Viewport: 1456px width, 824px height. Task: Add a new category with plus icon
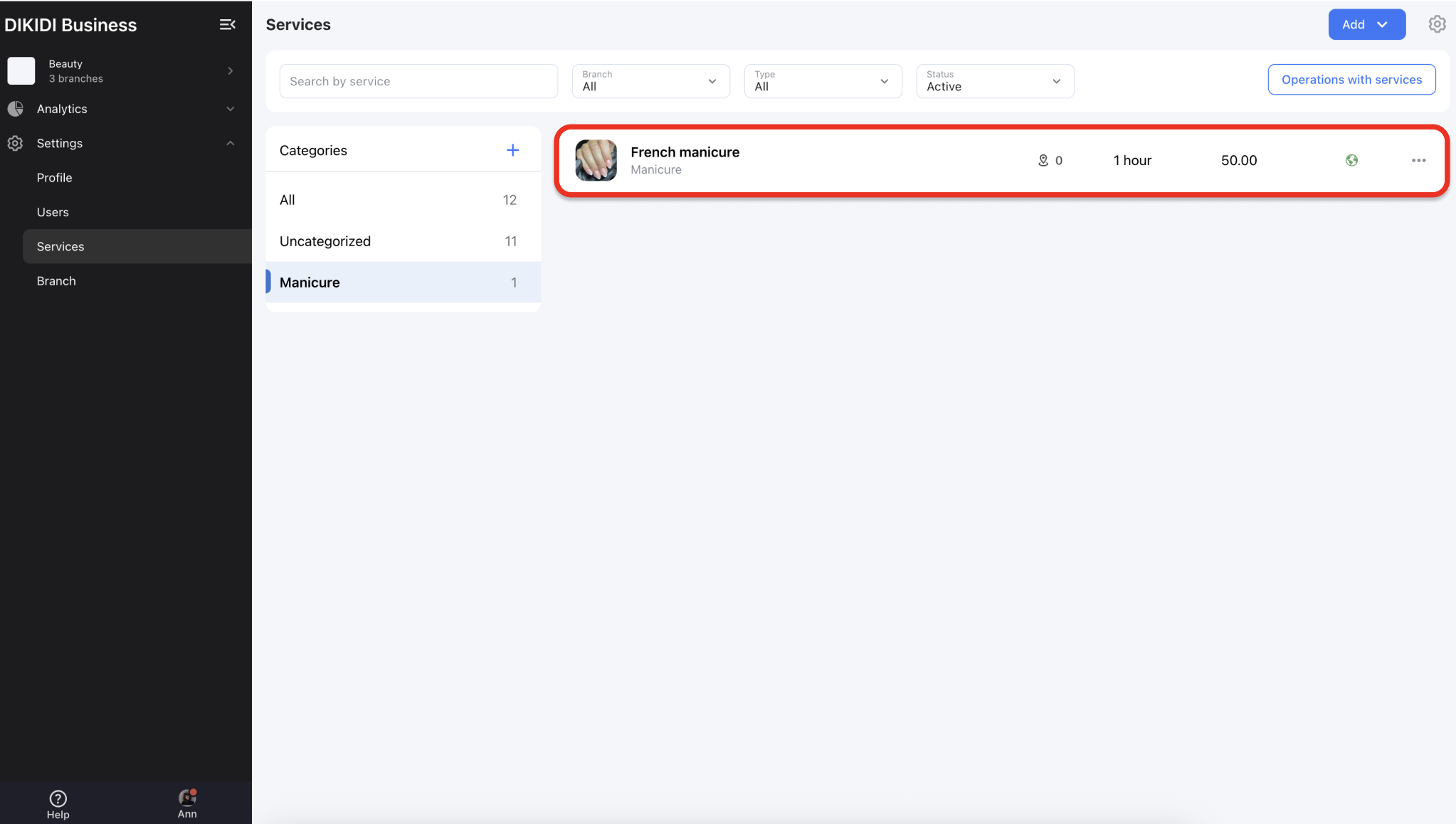pos(512,150)
